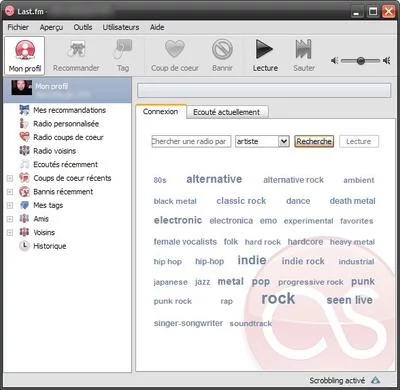Image resolution: width=400 pixels, height=390 pixels.
Task: Open the artiste search type dropdown
Action: [x=262, y=141]
